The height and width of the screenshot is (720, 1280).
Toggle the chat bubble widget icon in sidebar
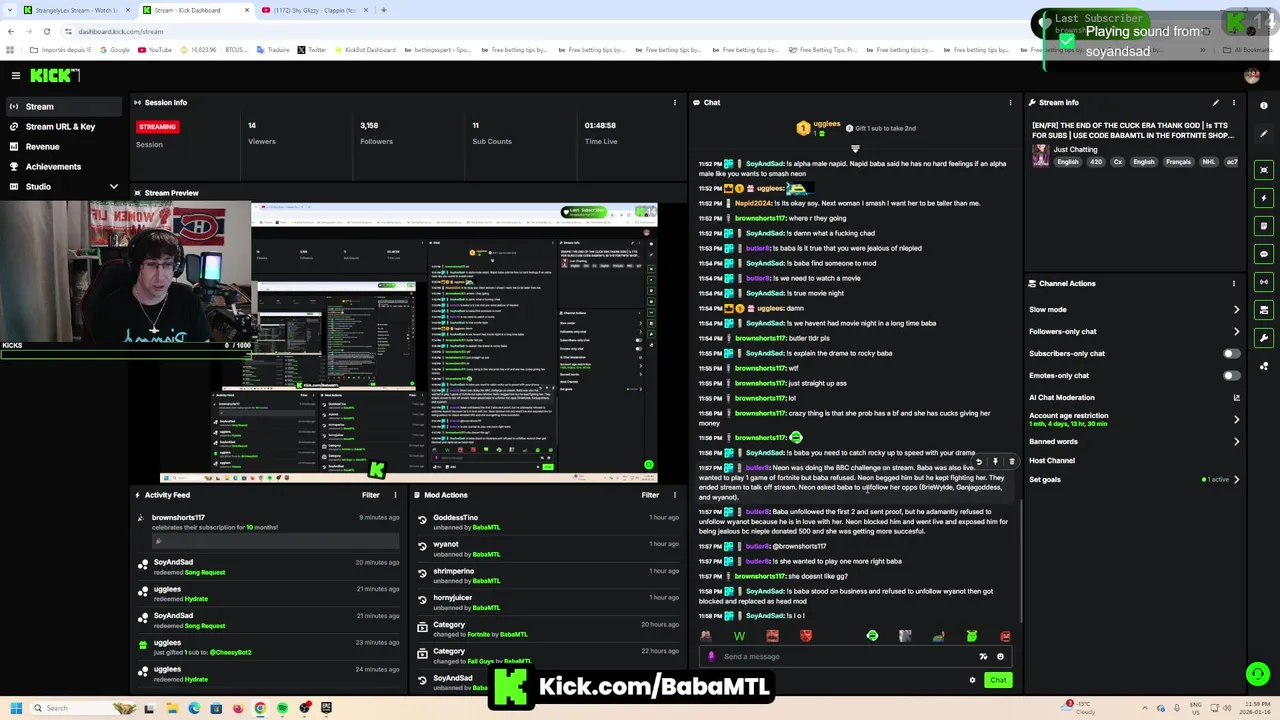(x=1264, y=254)
